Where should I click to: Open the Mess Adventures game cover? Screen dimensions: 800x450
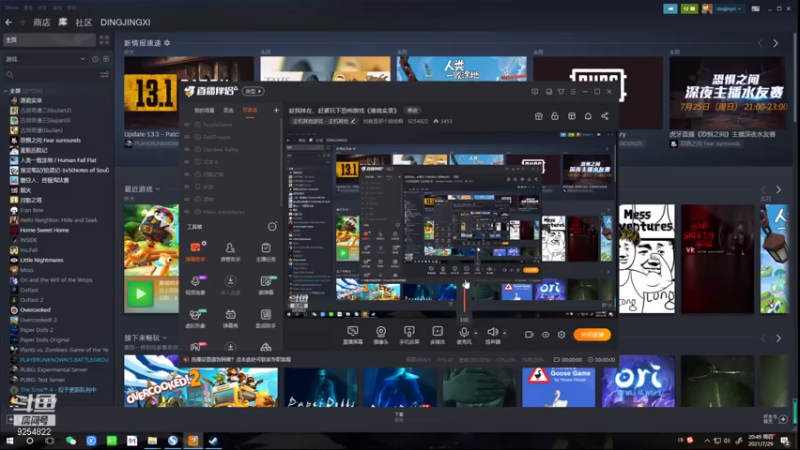click(646, 259)
